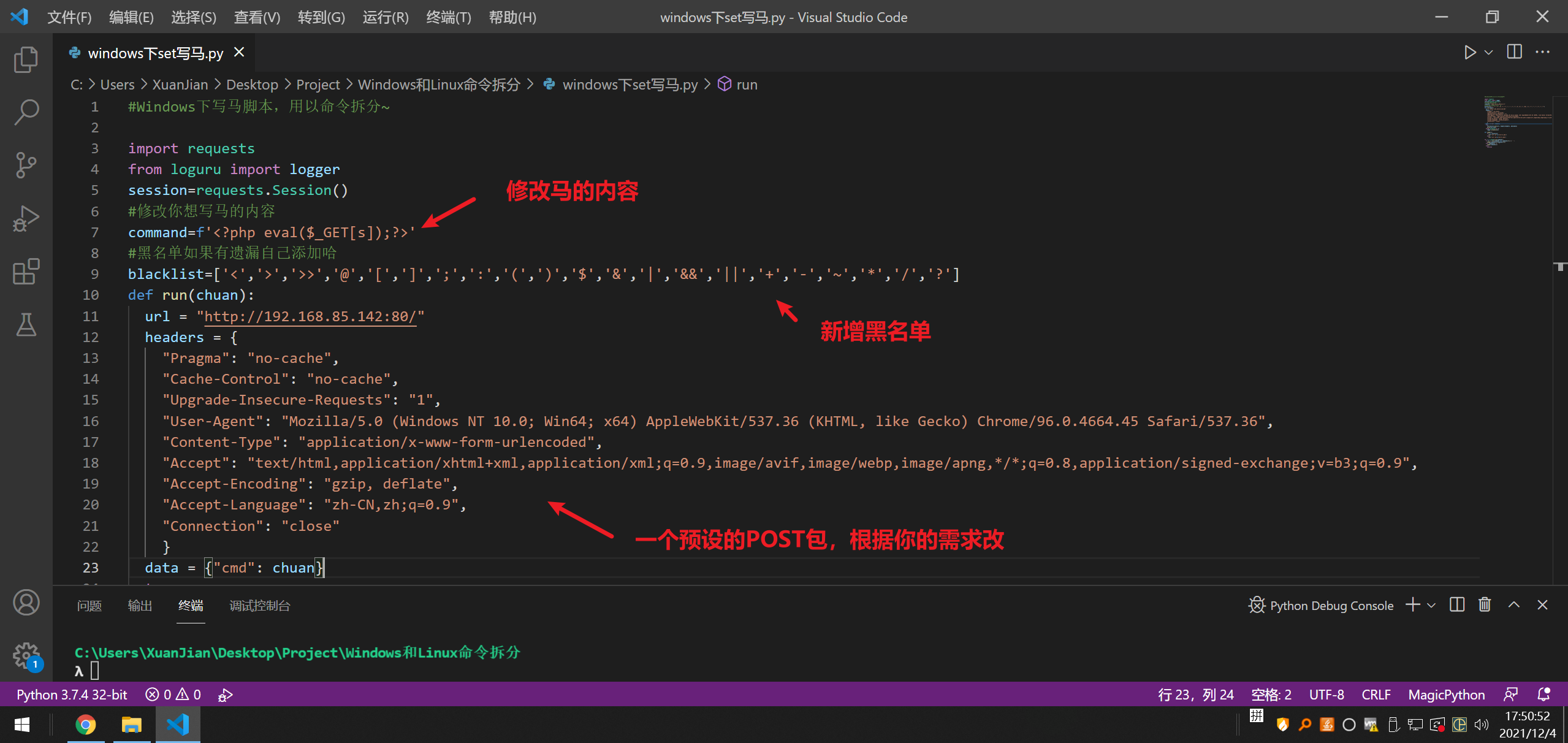
Task: Change indentation via 空格: 2
Action: pos(1271,695)
